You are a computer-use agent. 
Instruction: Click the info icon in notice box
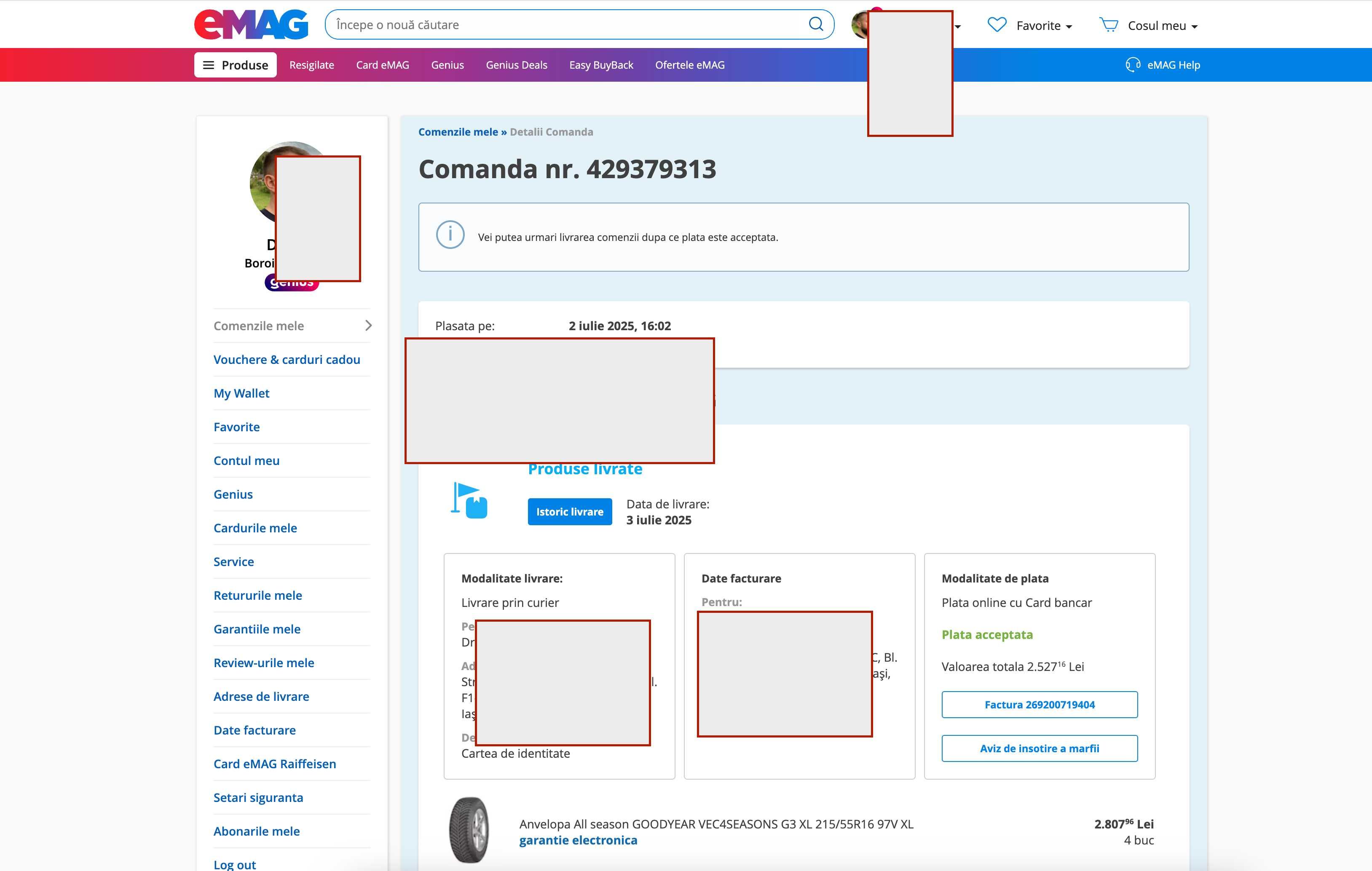450,235
